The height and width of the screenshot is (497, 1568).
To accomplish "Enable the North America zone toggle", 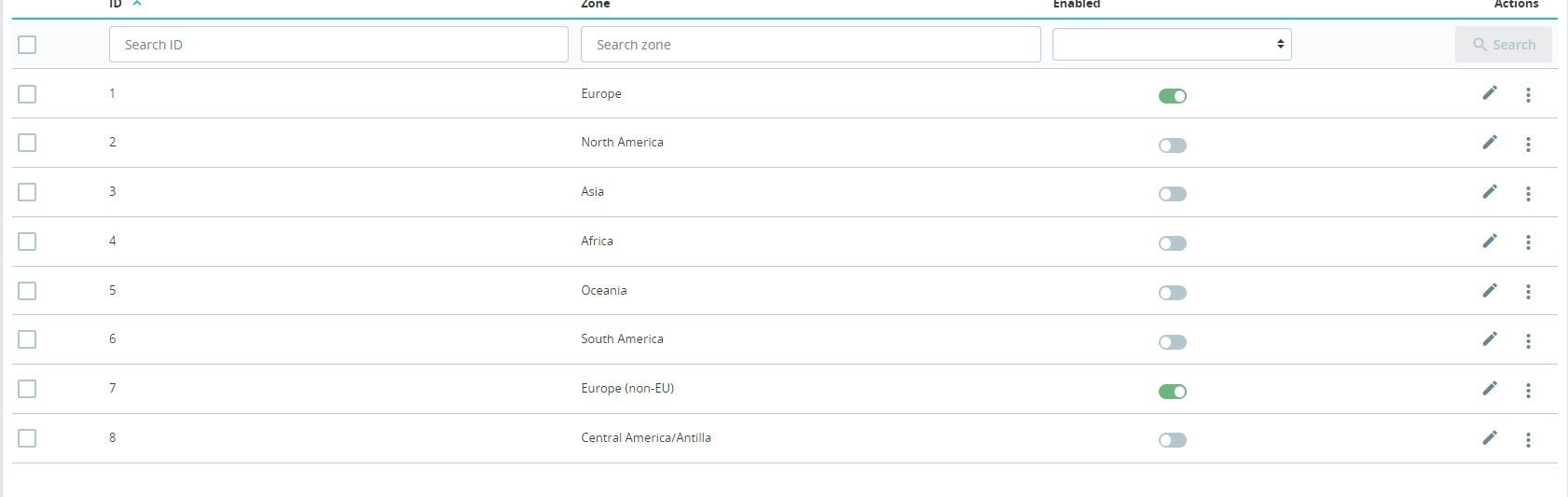I will tap(1172, 145).
